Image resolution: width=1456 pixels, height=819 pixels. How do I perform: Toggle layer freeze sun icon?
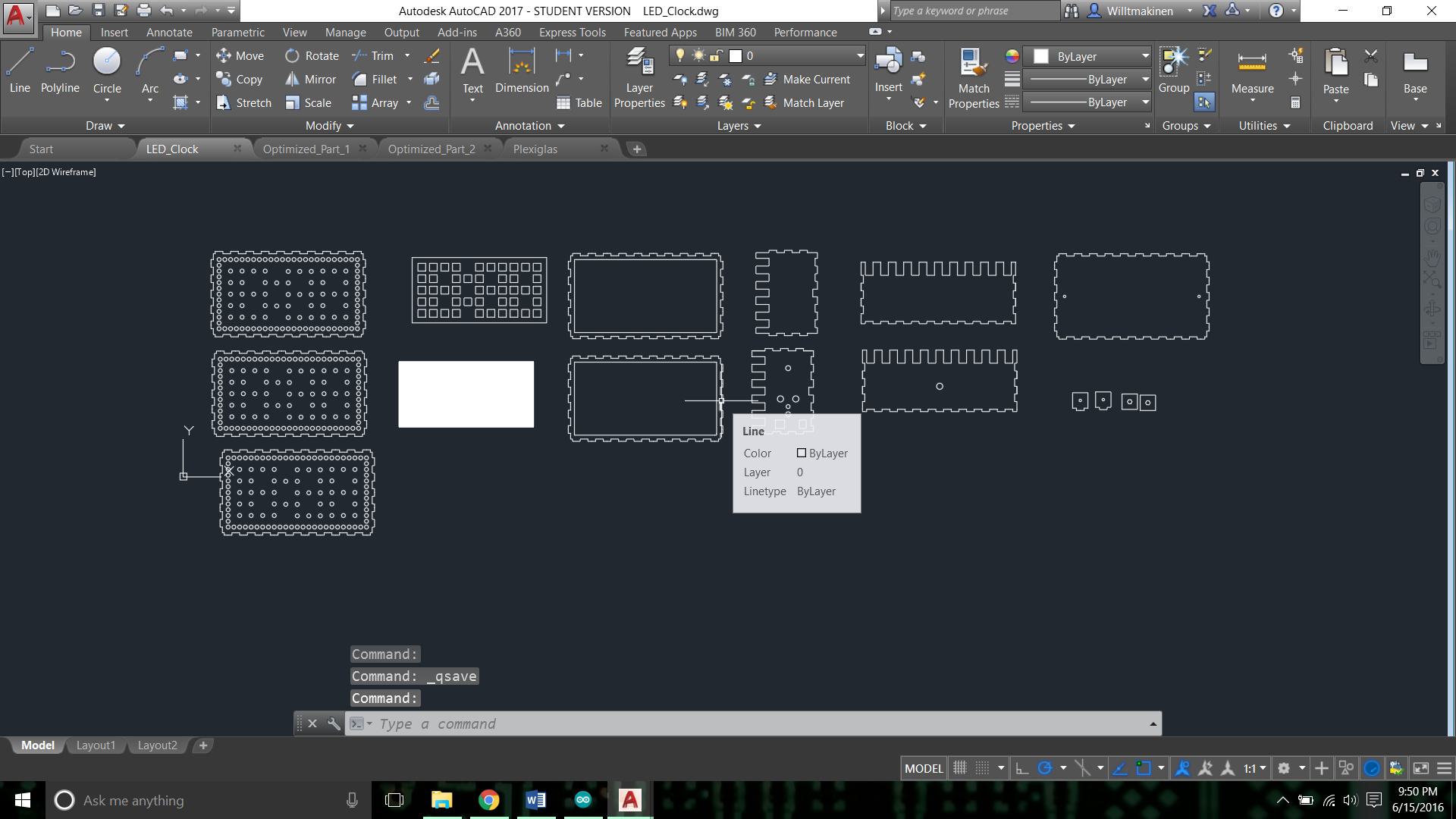[698, 55]
